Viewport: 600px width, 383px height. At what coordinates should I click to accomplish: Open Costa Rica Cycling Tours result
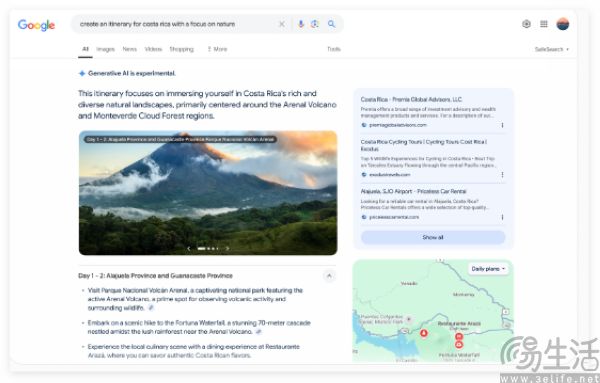[x=423, y=145]
